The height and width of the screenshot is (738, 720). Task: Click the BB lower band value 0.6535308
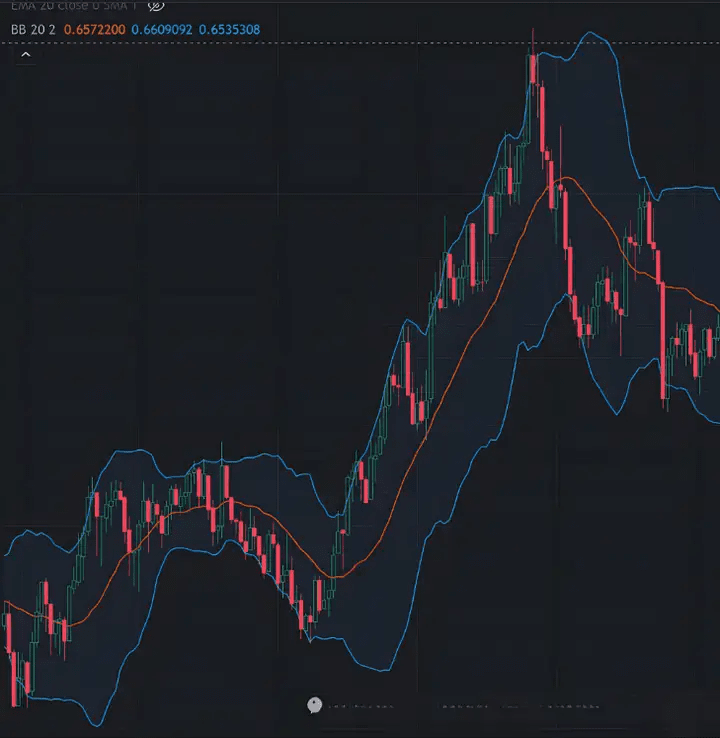pyautogui.click(x=229, y=30)
